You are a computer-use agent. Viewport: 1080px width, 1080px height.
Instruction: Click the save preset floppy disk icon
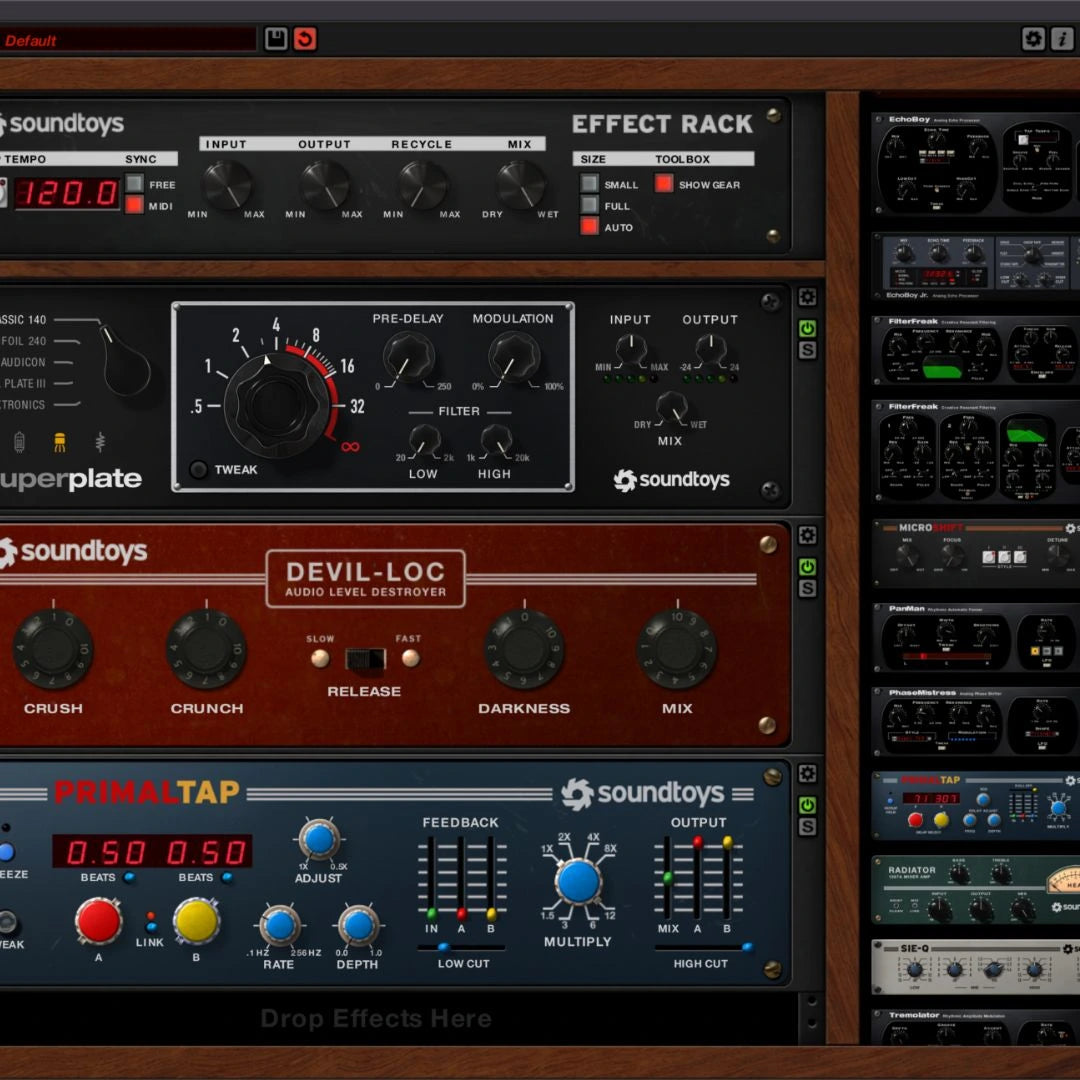[276, 39]
